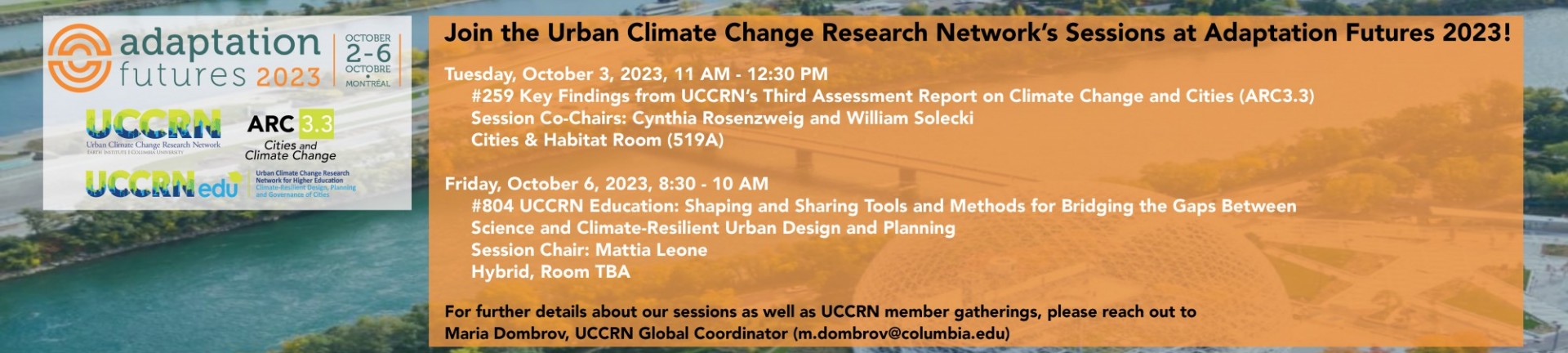
Task: Click the UCCRN edu logo
Action: [163, 184]
